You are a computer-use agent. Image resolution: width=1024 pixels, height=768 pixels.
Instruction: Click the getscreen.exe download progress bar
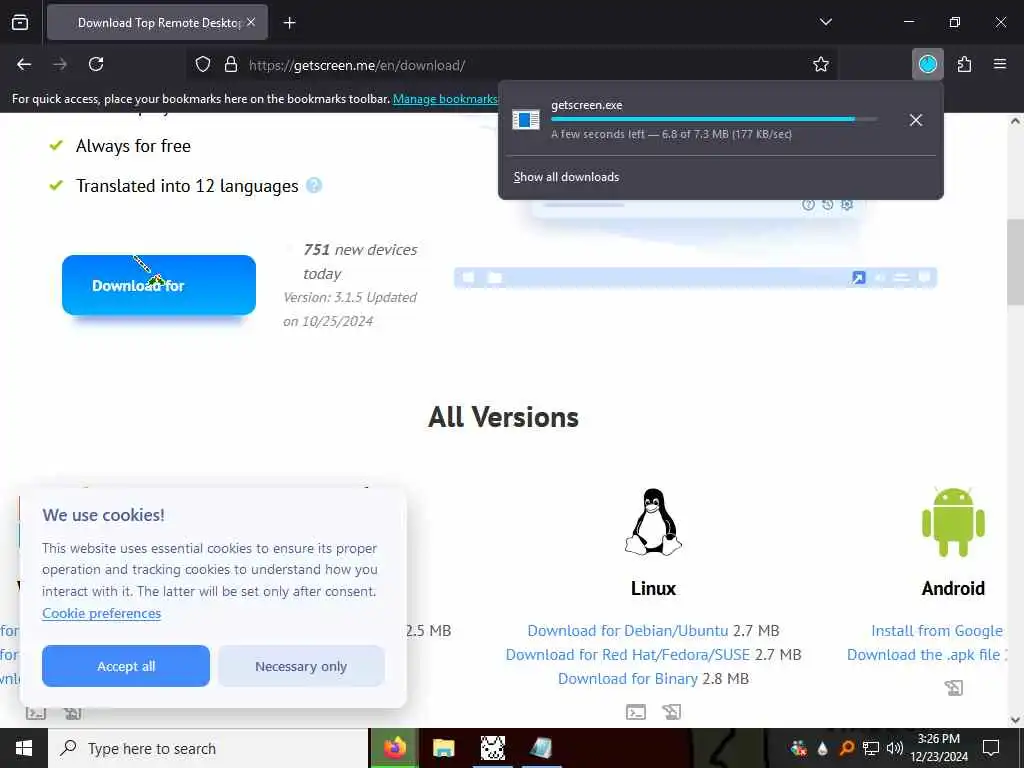714,120
